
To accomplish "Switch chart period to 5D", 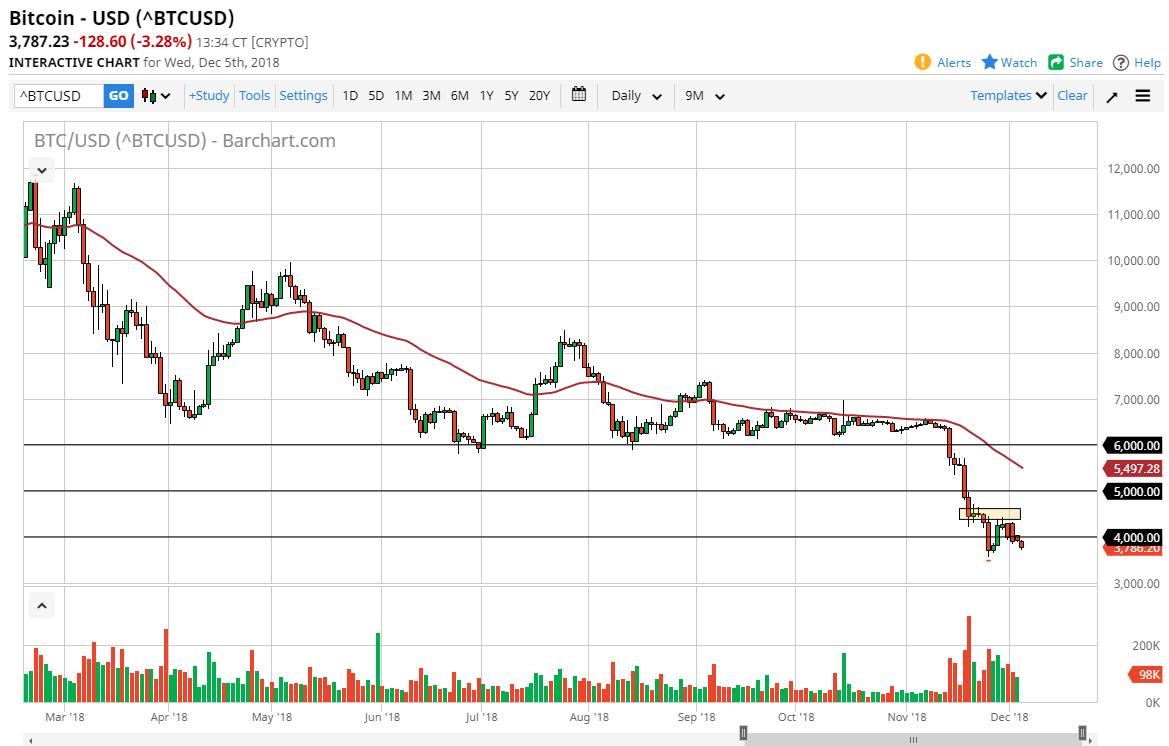I will [x=376, y=95].
